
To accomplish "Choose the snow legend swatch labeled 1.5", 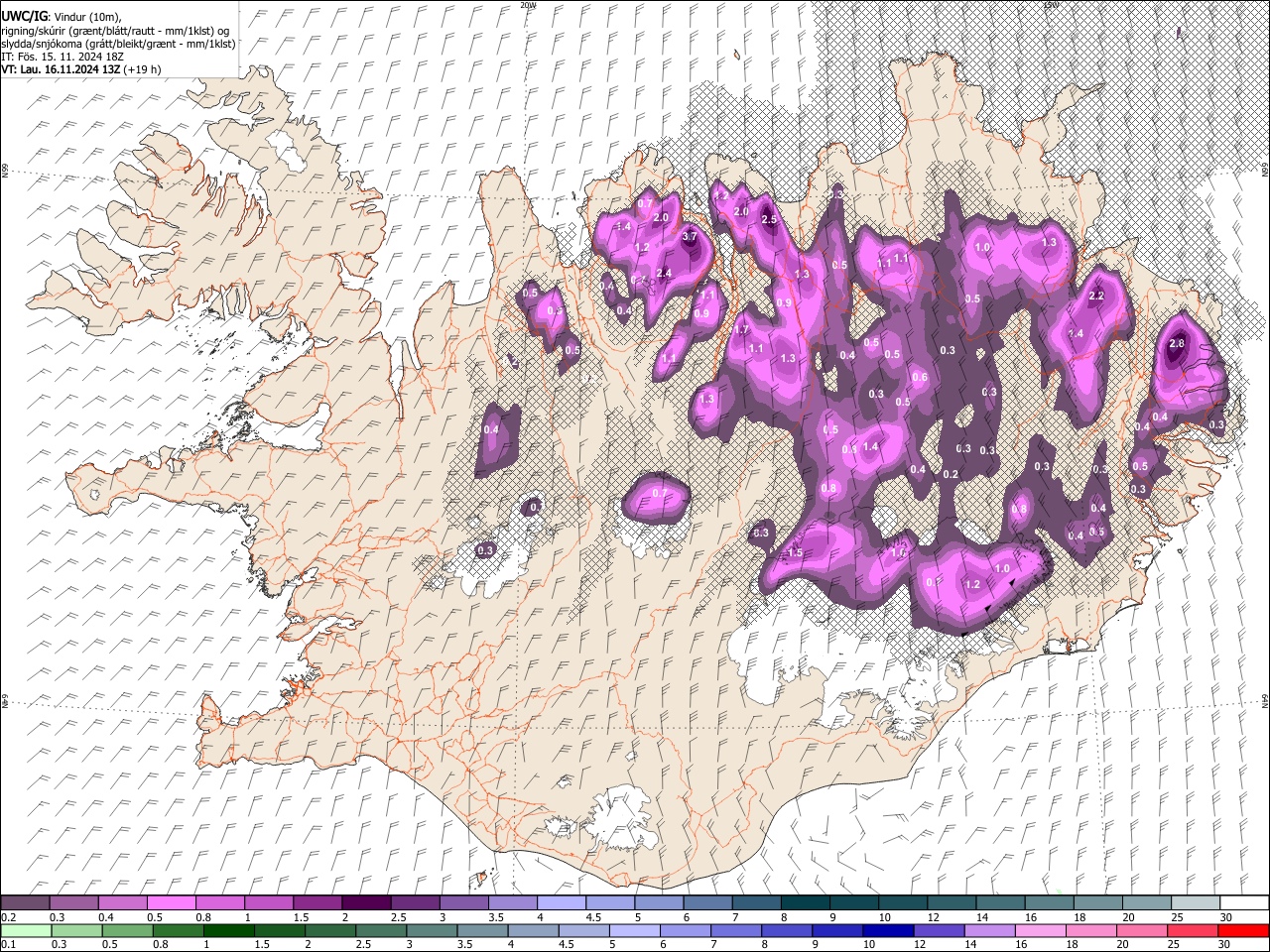I will pos(317,903).
